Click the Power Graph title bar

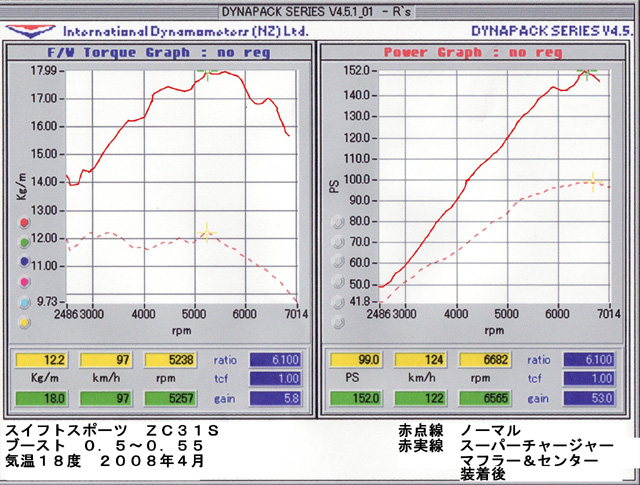(473, 53)
